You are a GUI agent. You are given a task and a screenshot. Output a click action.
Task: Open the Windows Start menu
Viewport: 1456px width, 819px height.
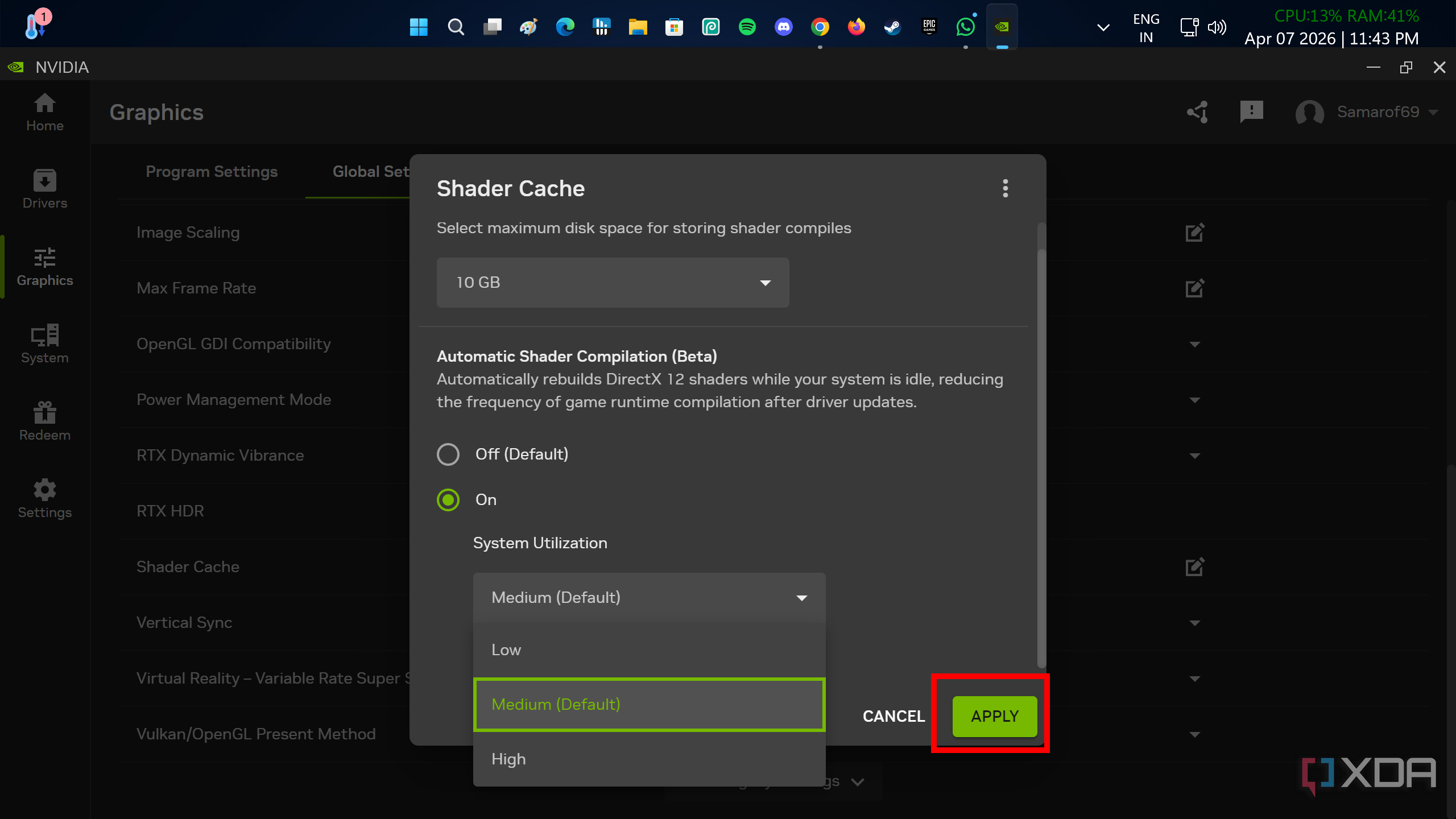click(x=419, y=27)
